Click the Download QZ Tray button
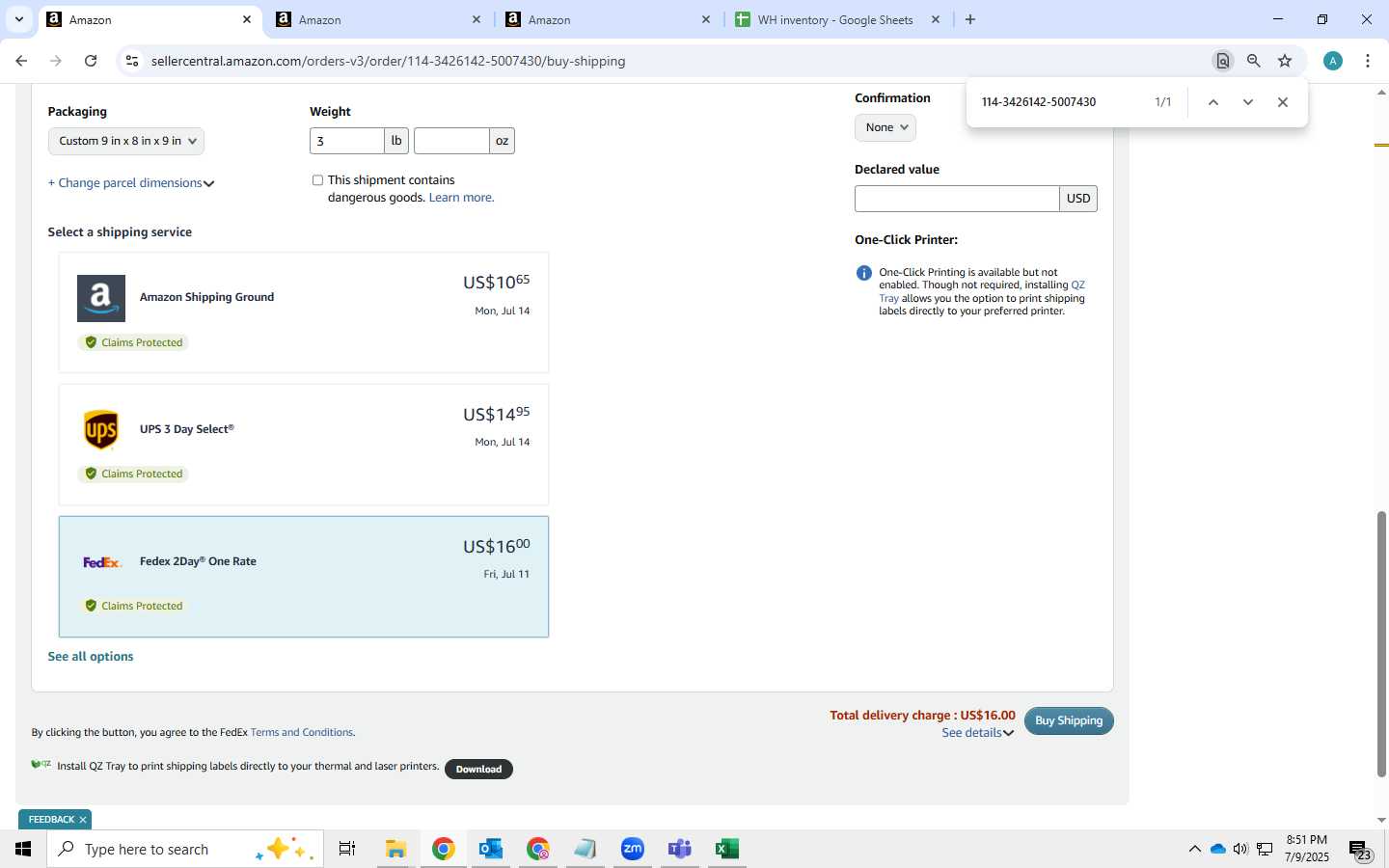This screenshot has width=1389, height=868. tap(478, 769)
